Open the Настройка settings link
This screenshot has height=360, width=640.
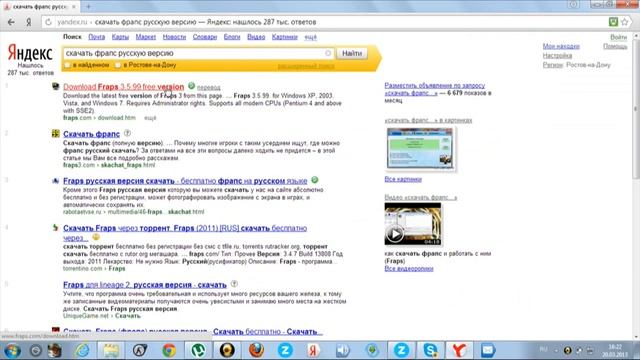(557, 56)
